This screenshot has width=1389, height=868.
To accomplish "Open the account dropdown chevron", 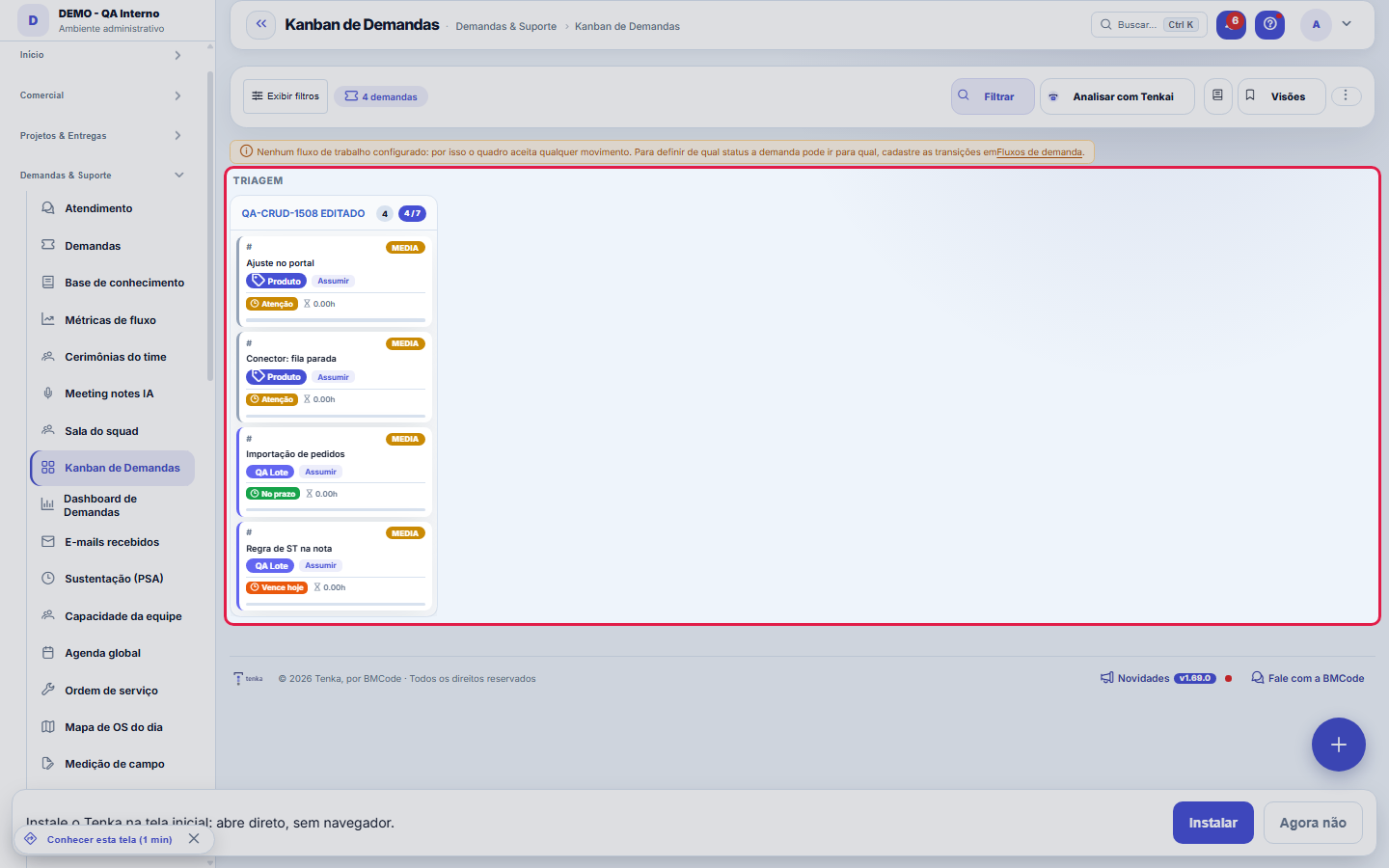I will (x=1347, y=24).
